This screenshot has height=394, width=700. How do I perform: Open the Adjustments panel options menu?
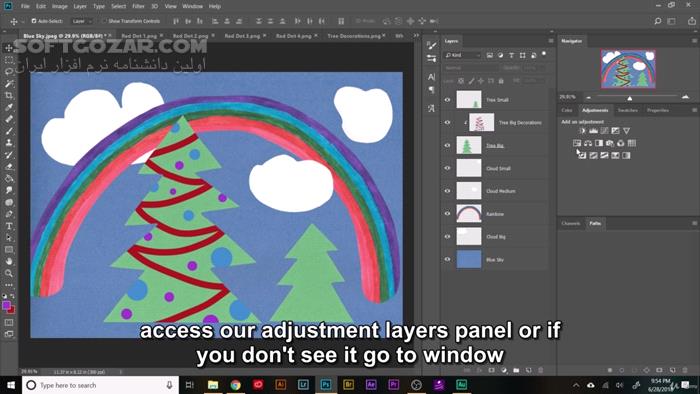694,110
